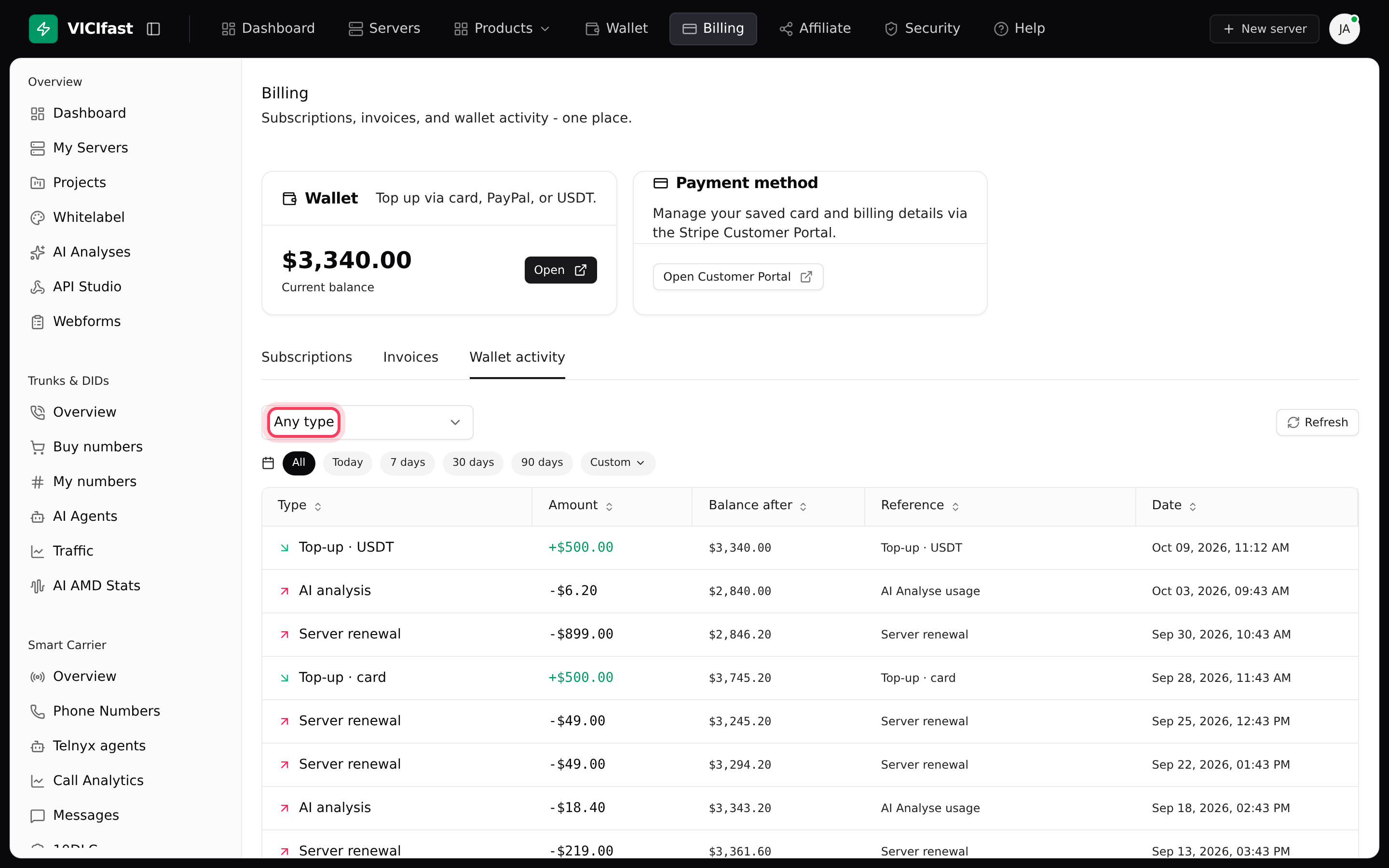Viewport: 1389px width, 868px height.
Task: Sort table by Reference column
Action: (920, 506)
